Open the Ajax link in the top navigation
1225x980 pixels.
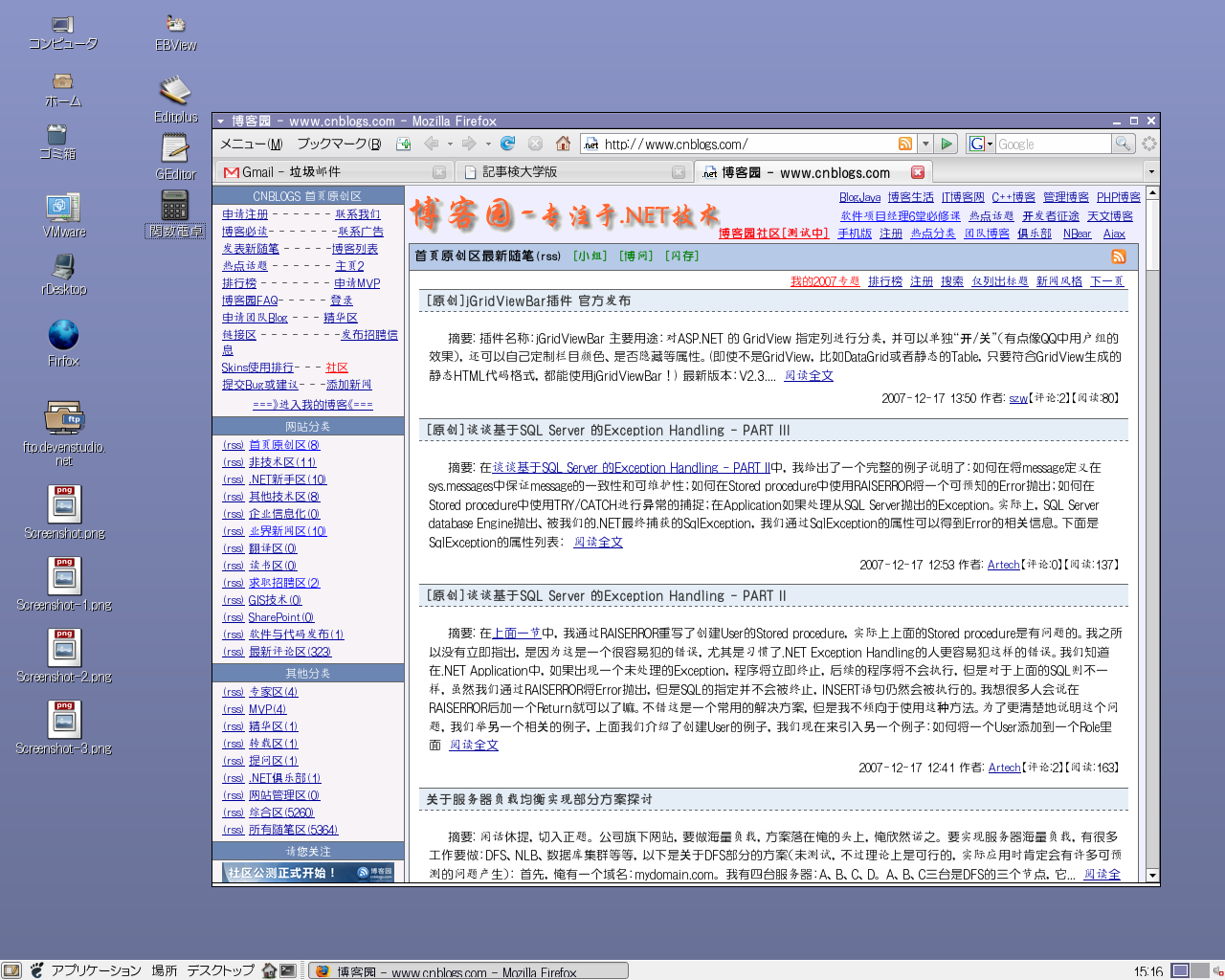1114,234
